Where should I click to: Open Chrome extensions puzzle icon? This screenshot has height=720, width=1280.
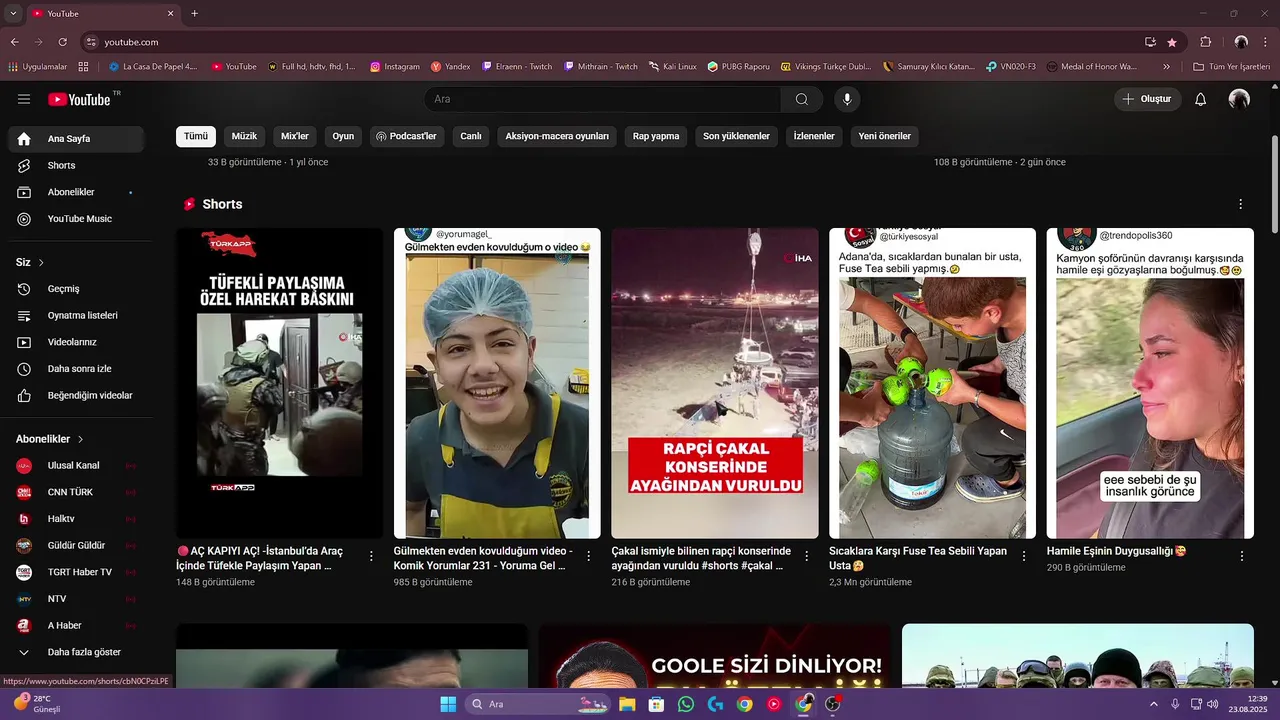[1205, 42]
